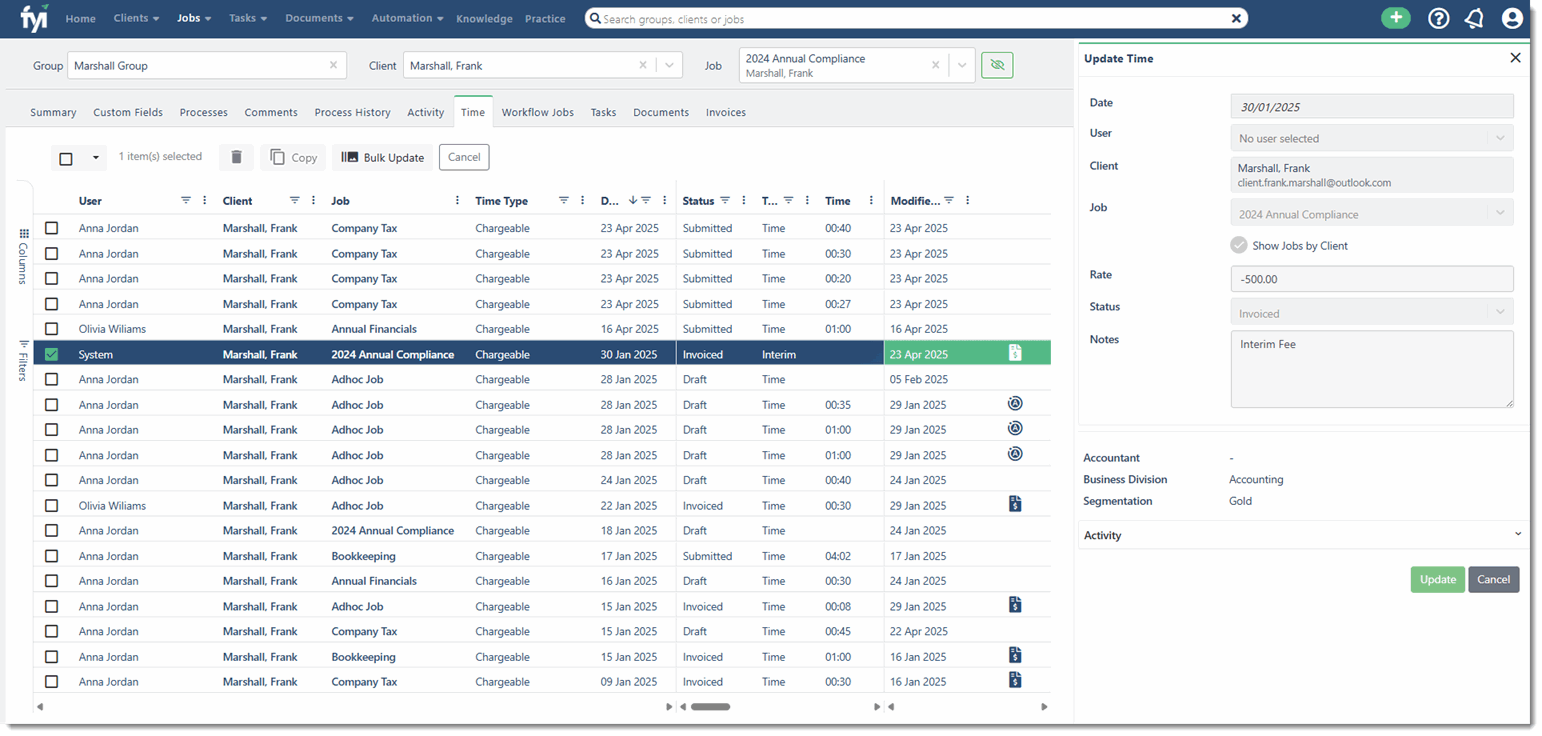Click the delete trash icon
The width and height of the screenshot is (1542, 736).
(236, 157)
